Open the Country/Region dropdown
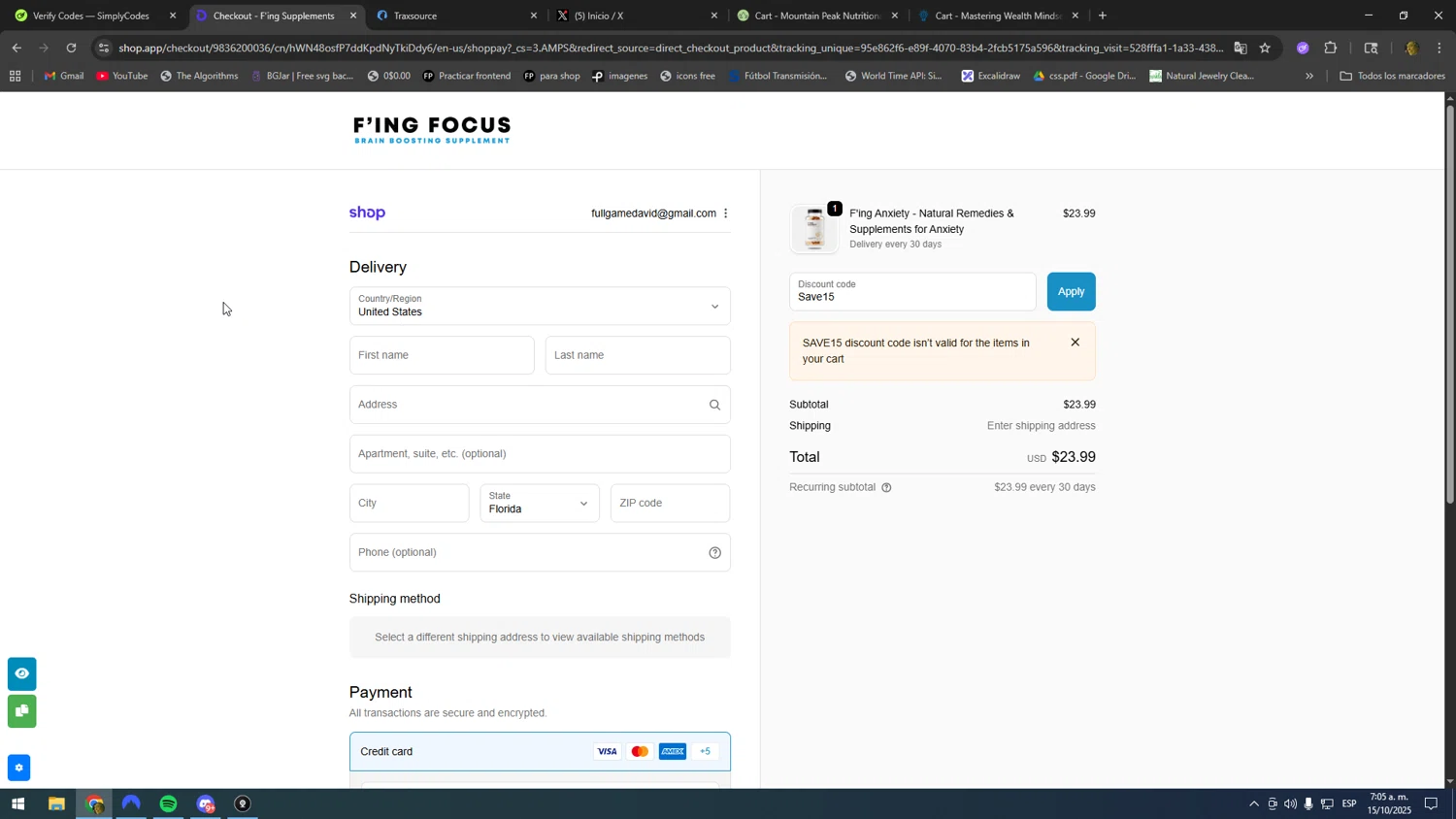 pyautogui.click(x=540, y=307)
